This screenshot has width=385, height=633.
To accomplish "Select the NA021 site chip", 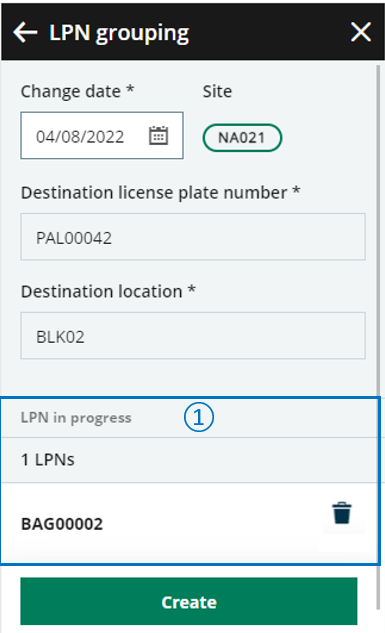I will point(242,138).
